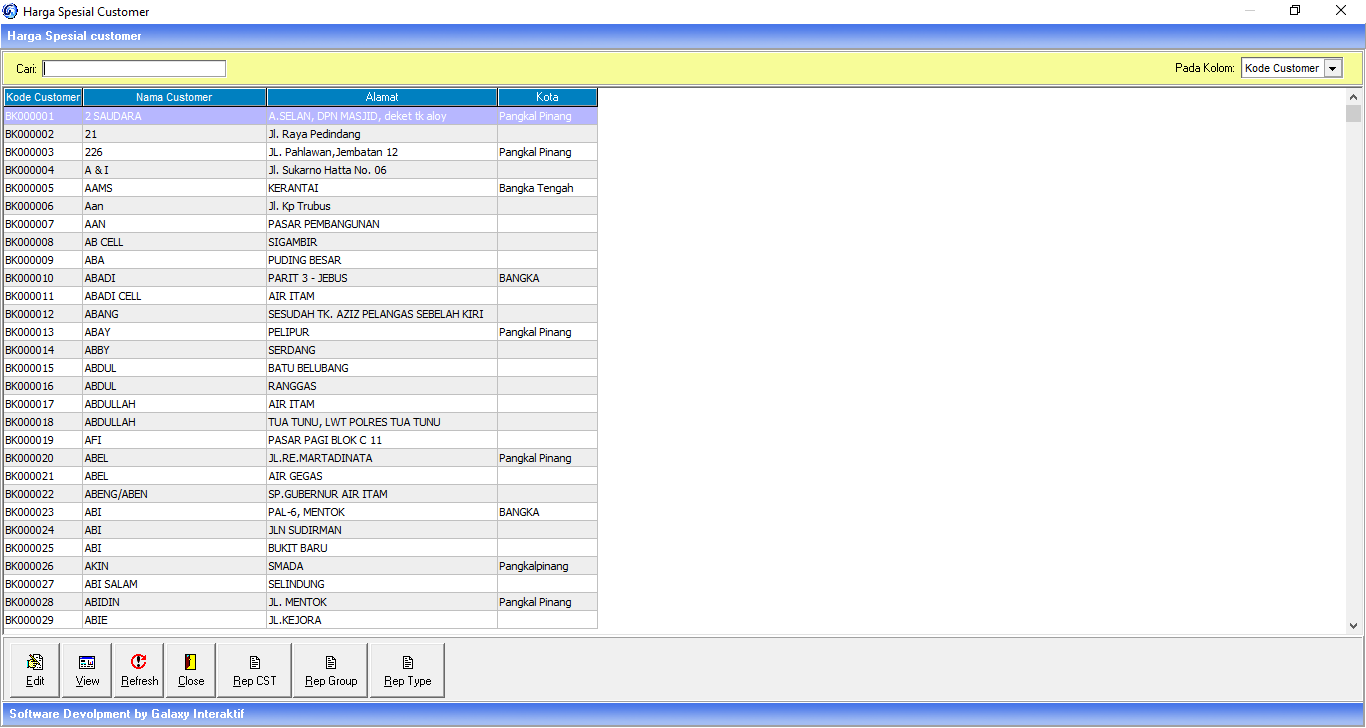
Task: Open View for the selected customer
Action: 87,670
